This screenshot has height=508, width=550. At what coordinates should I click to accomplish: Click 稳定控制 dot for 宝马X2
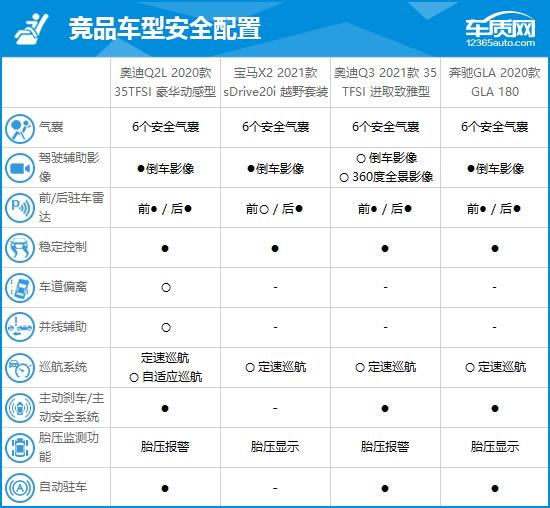point(275,249)
